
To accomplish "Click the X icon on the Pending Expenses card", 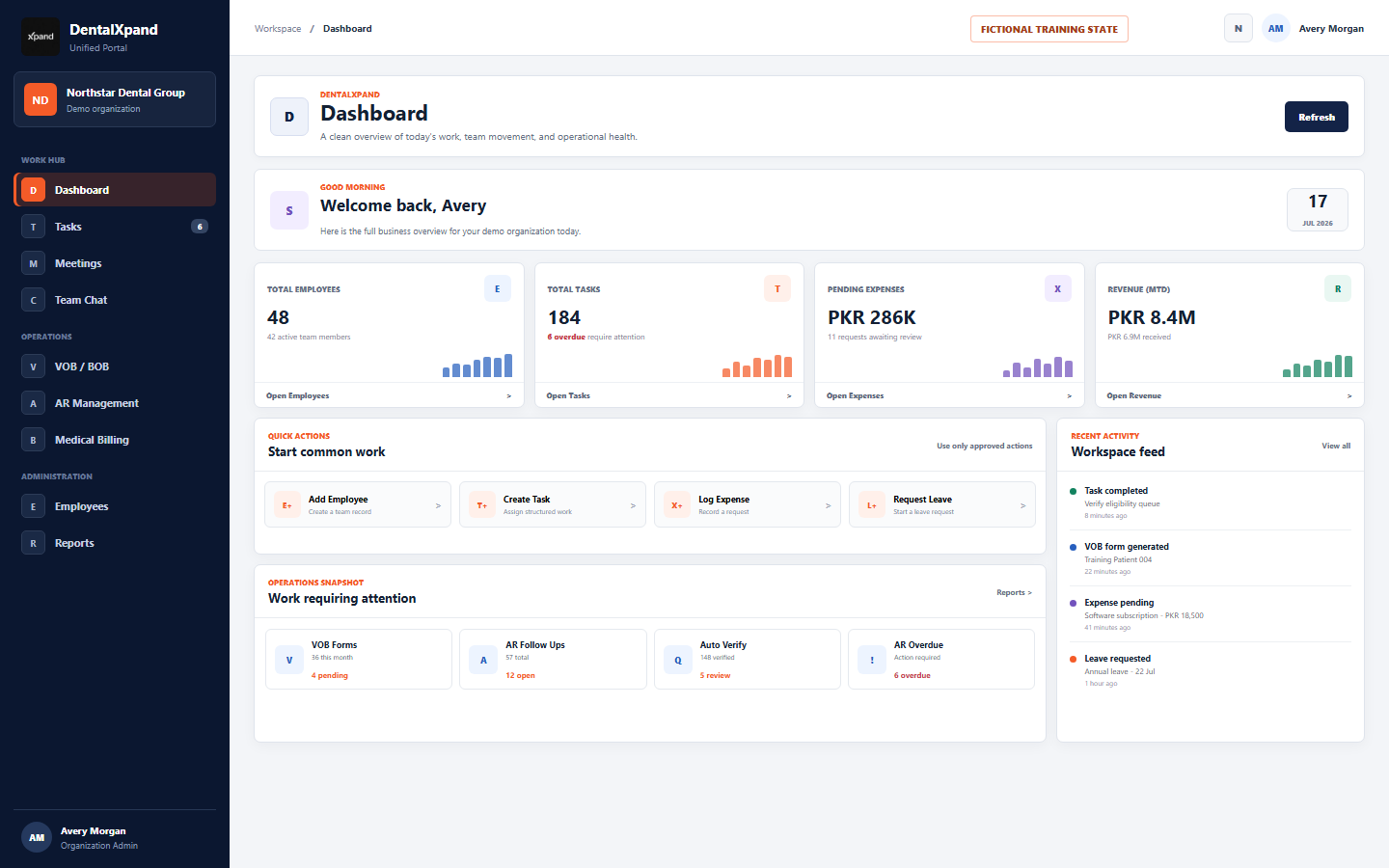I will (1058, 288).
